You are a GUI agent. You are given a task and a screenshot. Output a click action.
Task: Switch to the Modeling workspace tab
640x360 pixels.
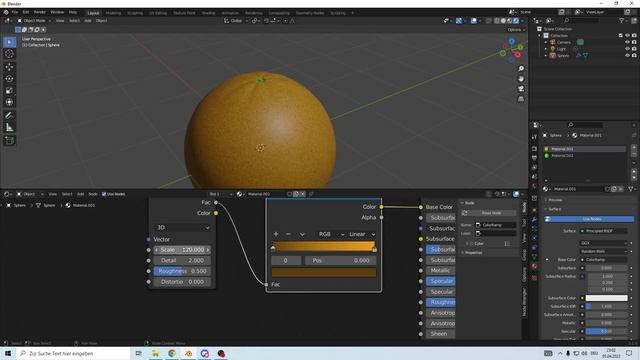(x=113, y=13)
